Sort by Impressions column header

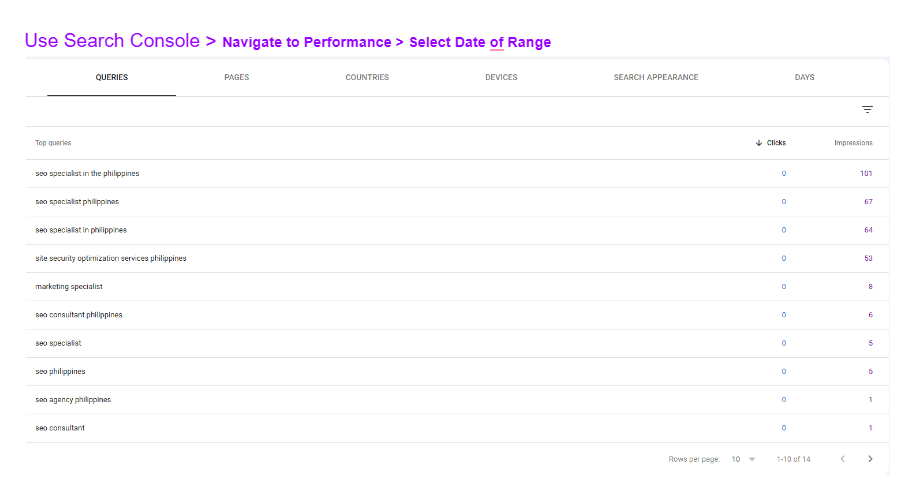[x=853, y=143]
